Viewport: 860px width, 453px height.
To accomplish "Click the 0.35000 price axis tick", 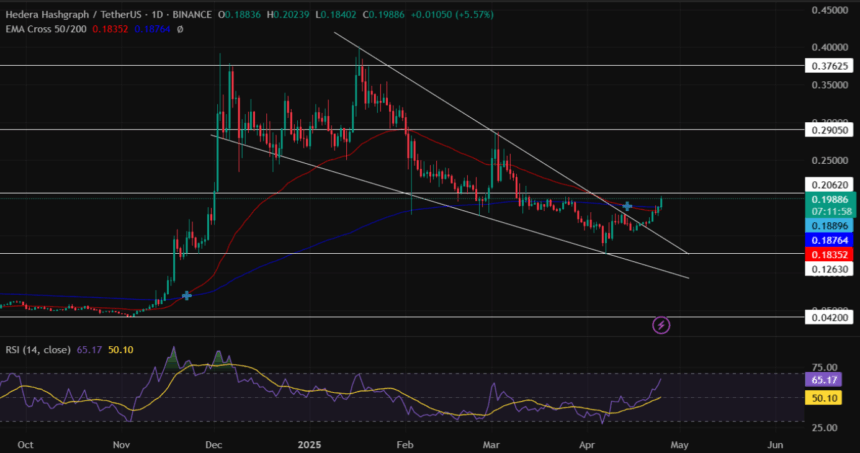I will click(x=829, y=85).
